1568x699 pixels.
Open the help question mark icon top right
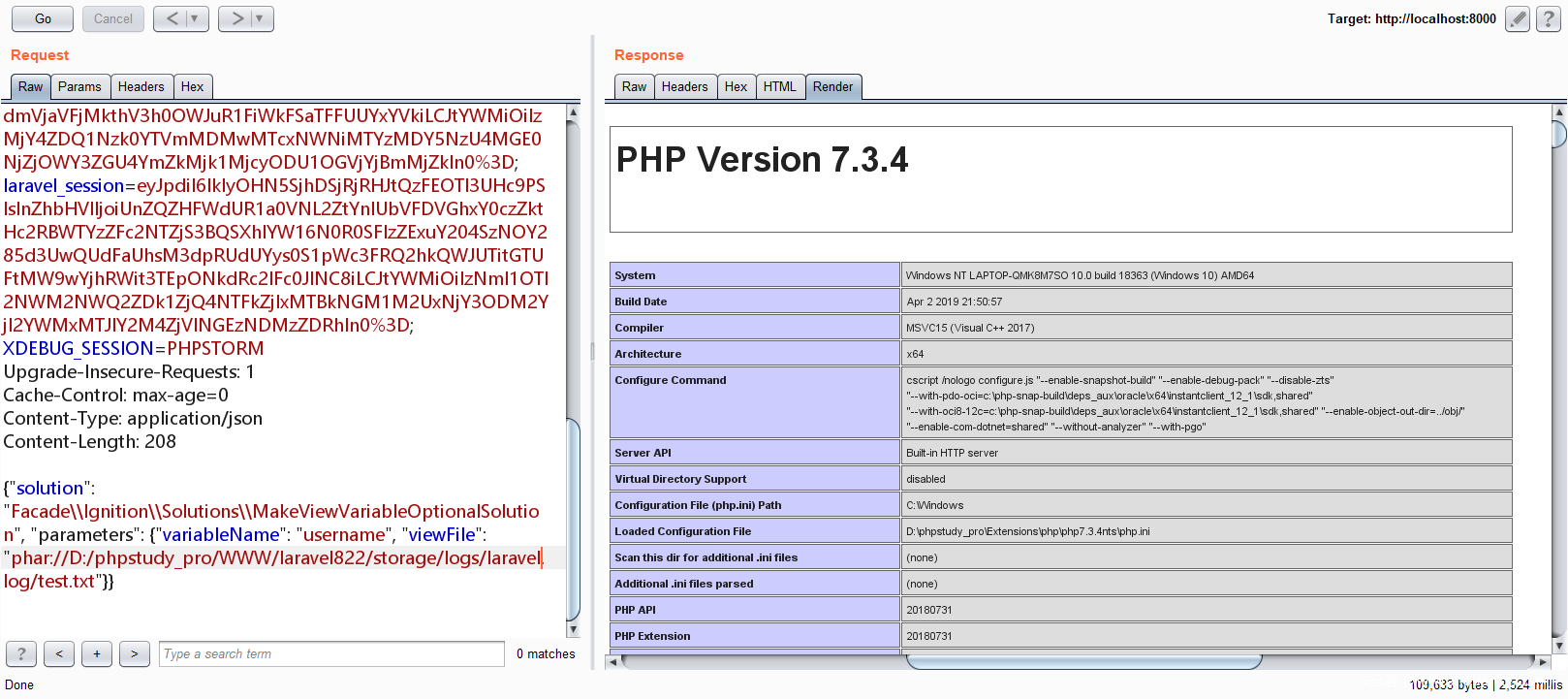[1549, 19]
